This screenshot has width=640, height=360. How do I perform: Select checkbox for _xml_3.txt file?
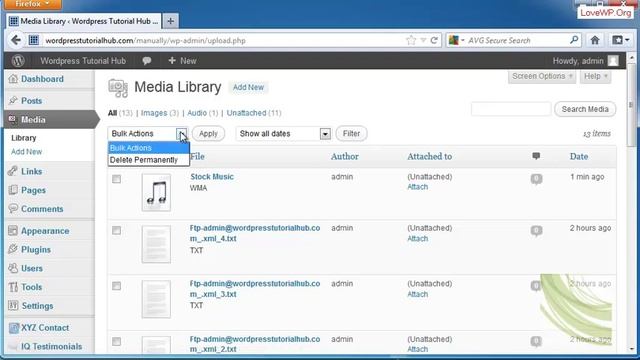tap(117, 286)
